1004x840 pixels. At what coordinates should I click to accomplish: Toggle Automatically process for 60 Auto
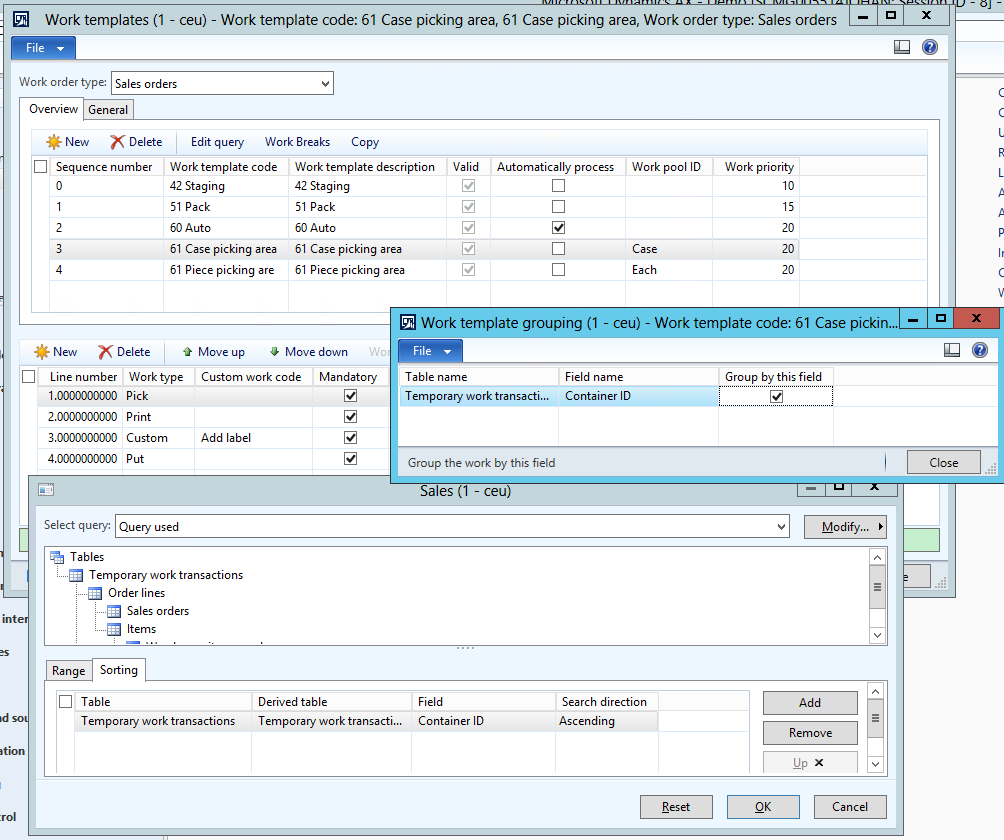point(558,228)
